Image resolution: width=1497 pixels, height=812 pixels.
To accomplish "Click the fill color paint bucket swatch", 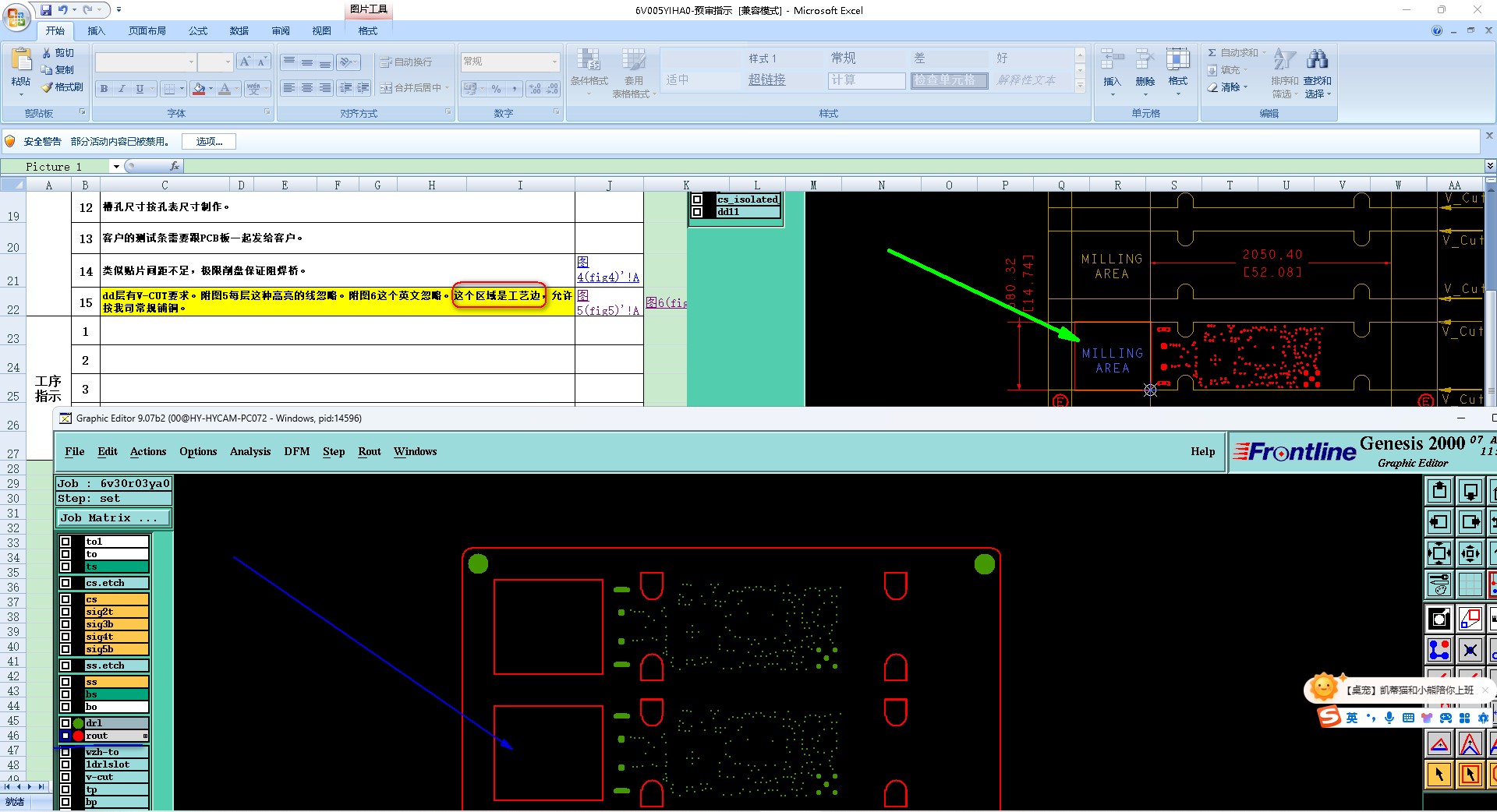I will point(199,89).
